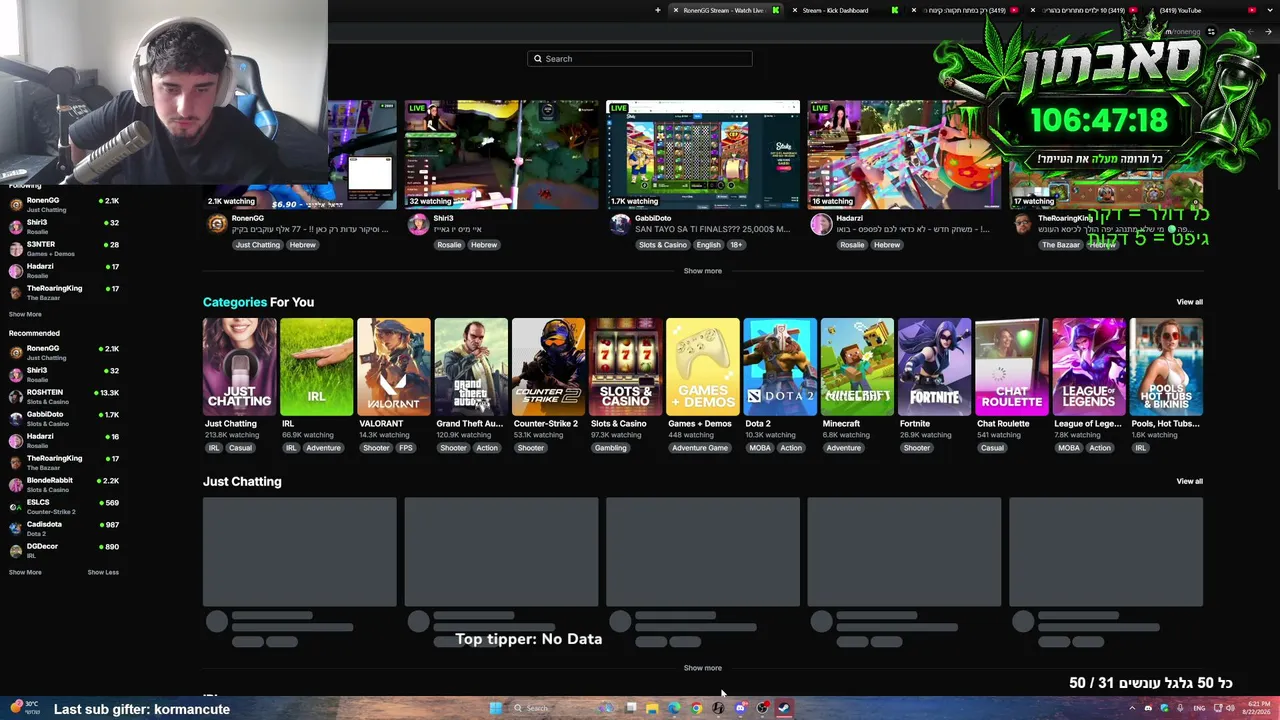This screenshot has width=1280, height=720.
Task: Click the Gambling tag under Slots & Casino
Action: pos(610,448)
